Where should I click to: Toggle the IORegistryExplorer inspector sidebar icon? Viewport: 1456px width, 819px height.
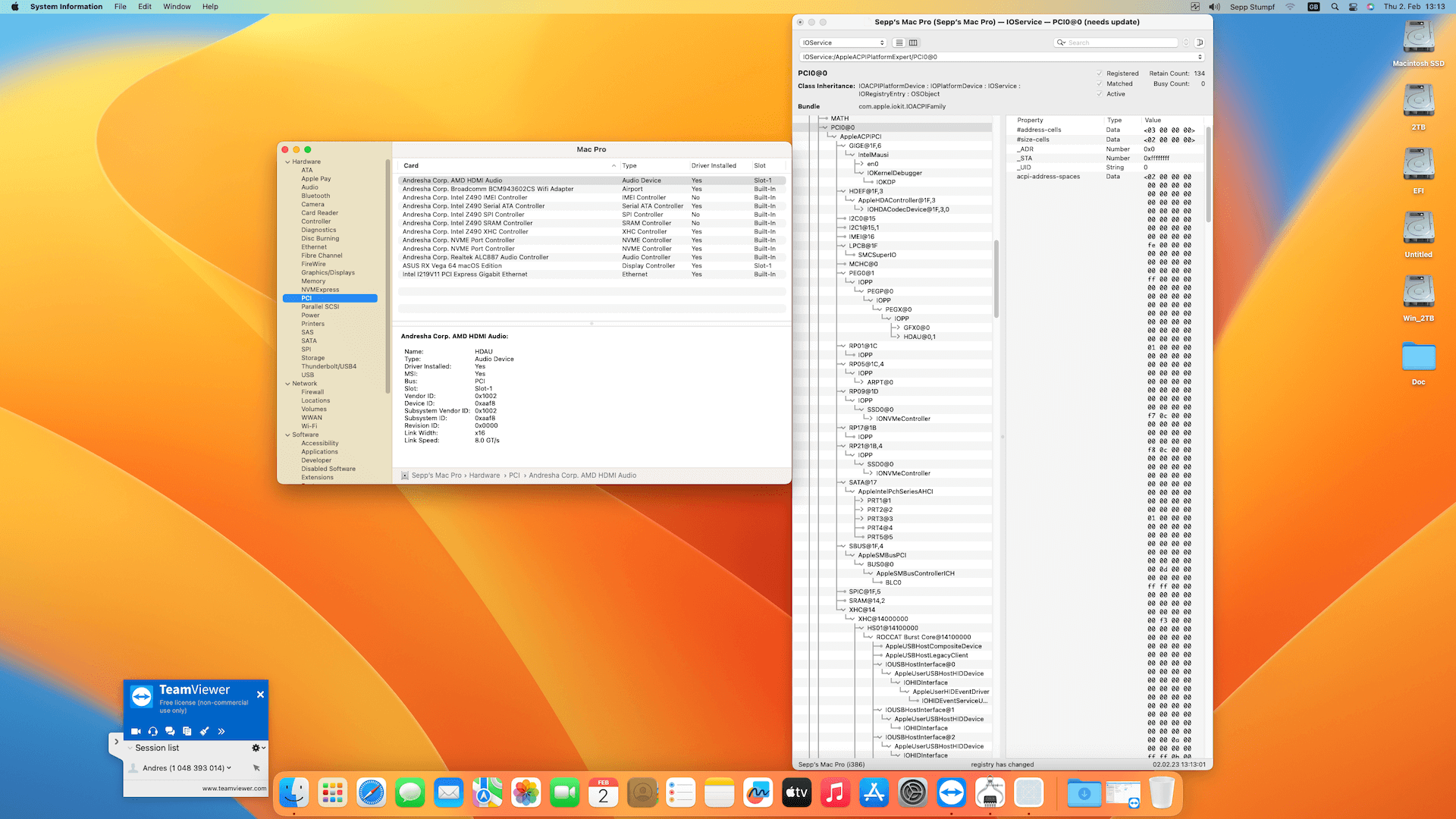pos(1200,42)
